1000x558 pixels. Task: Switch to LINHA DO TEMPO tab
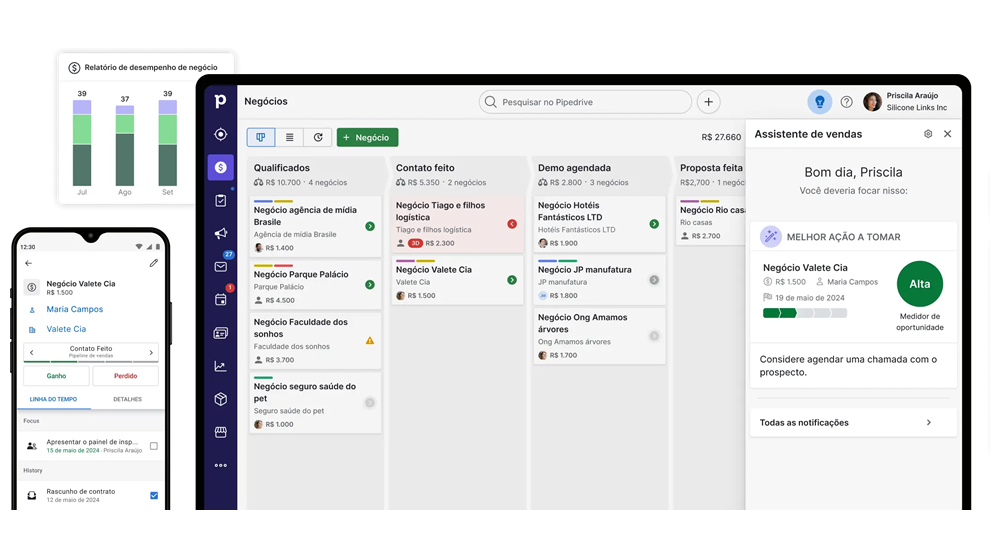pos(54,399)
